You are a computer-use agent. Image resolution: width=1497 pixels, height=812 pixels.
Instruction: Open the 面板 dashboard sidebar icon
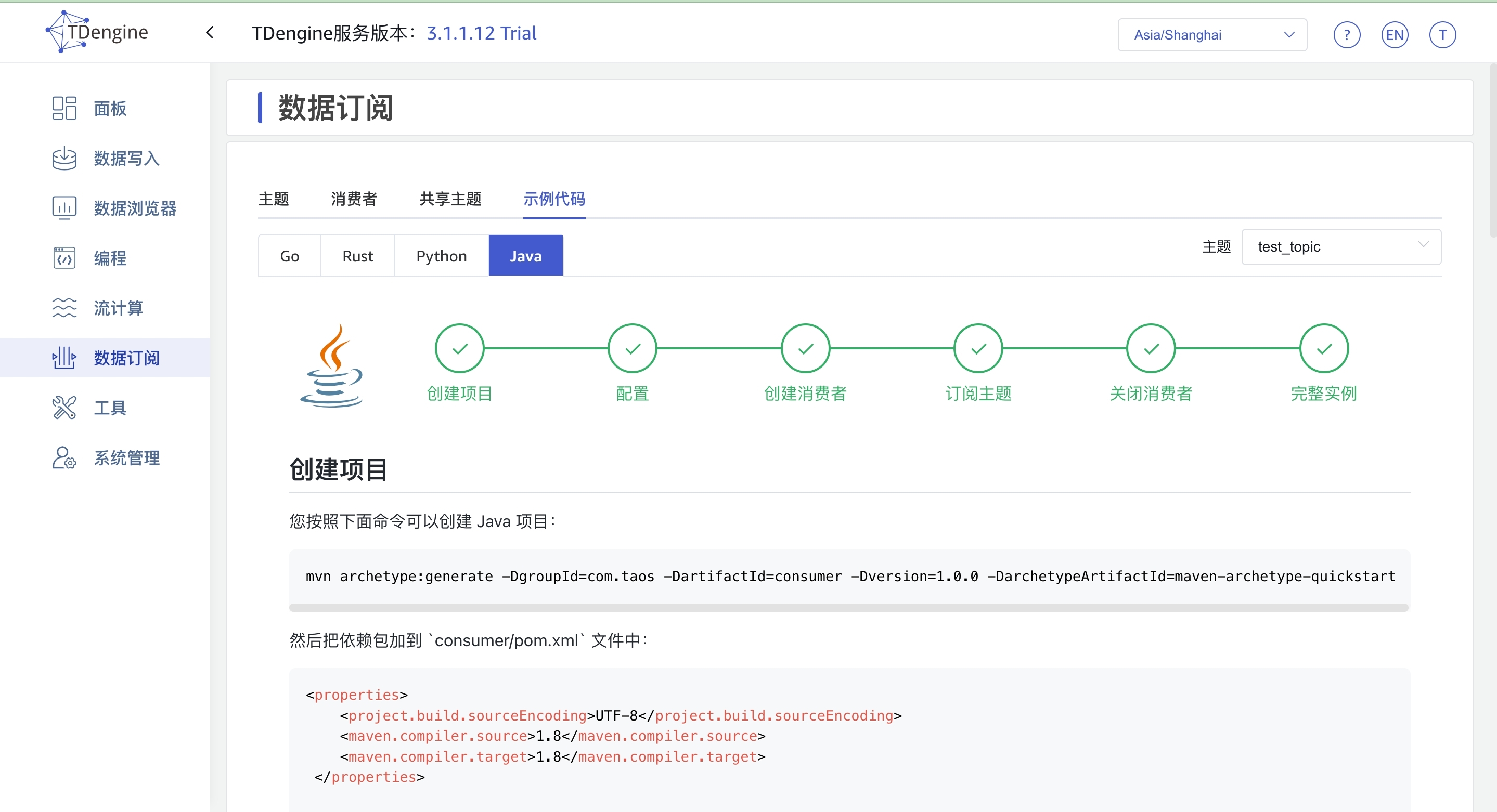coord(64,108)
